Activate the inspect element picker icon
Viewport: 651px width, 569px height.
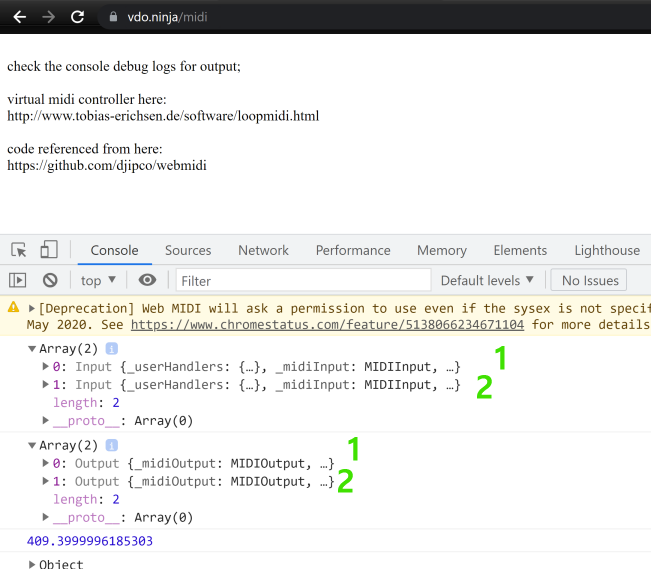tap(19, 250)
